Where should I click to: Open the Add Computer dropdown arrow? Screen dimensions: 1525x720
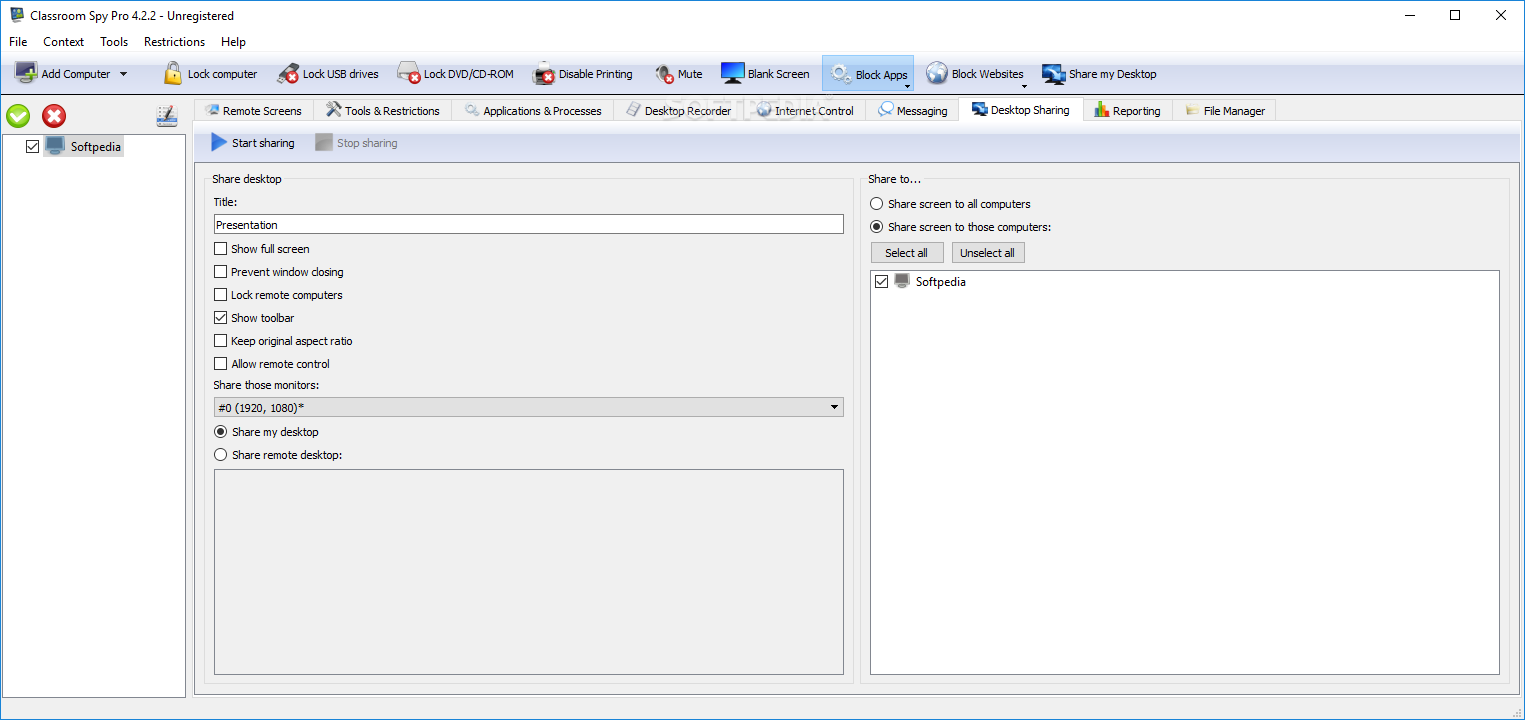pyautogui.click(x=123, y=74)
